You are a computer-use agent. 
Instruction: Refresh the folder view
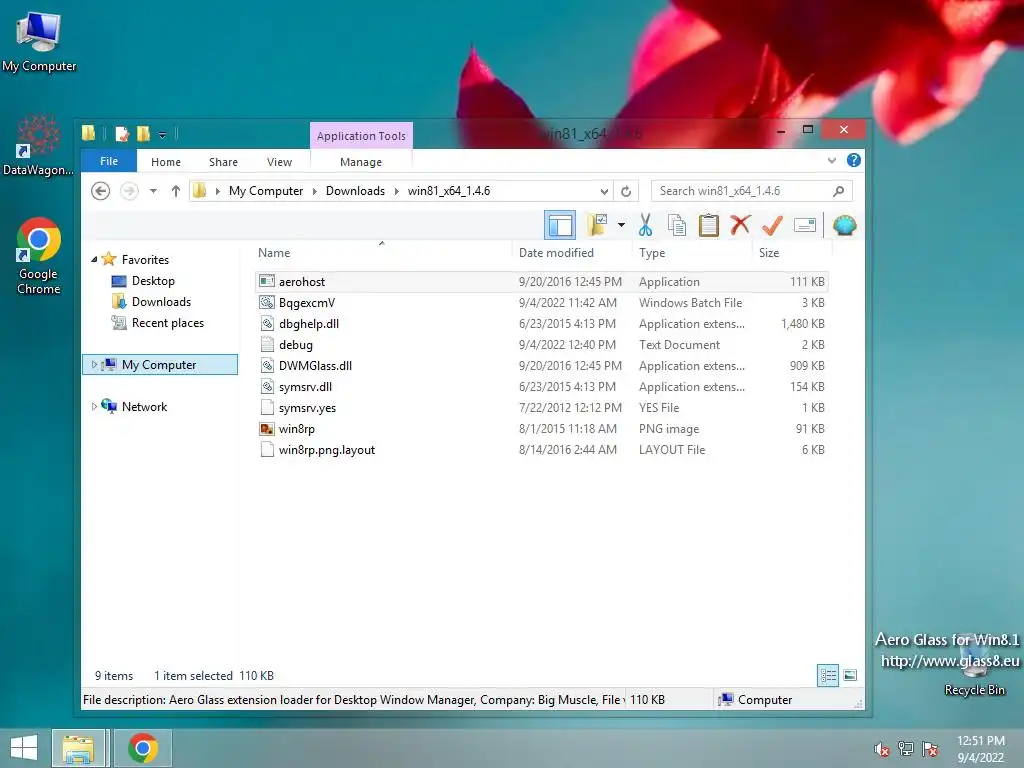coord(626,191)
